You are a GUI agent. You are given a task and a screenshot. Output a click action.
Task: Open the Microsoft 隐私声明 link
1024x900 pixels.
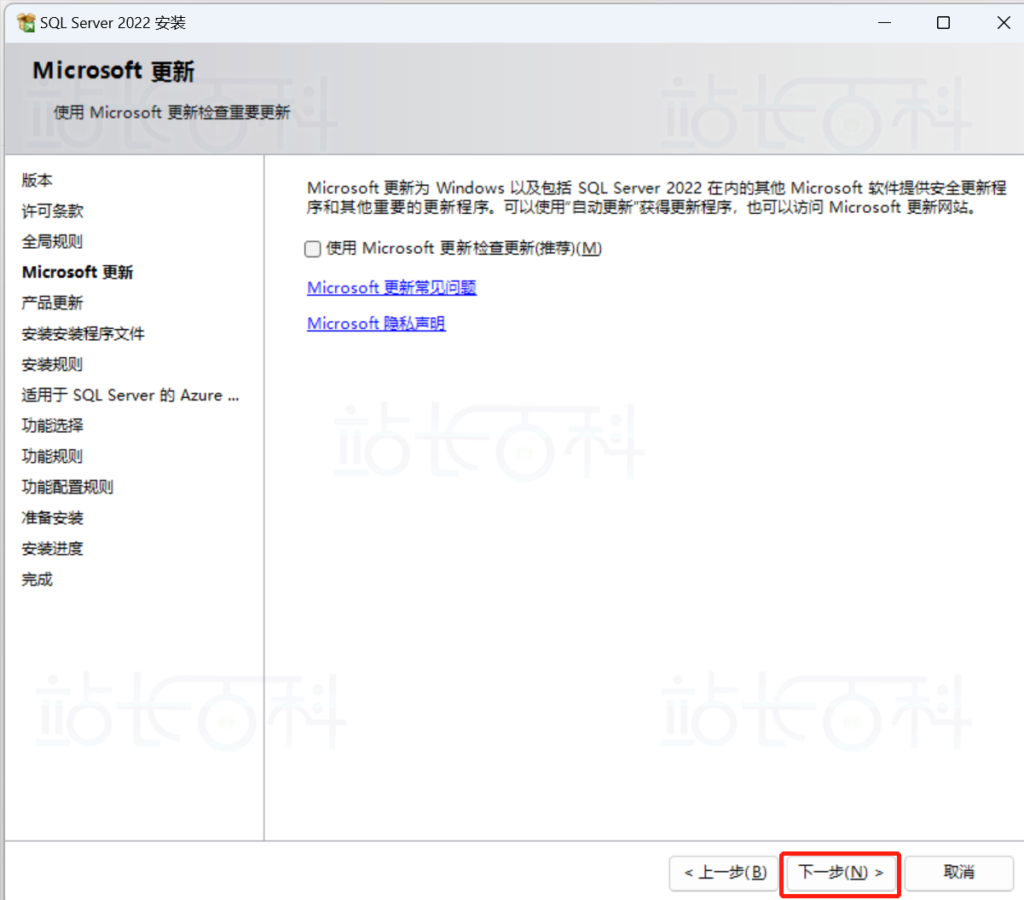[x=376, y=323]
